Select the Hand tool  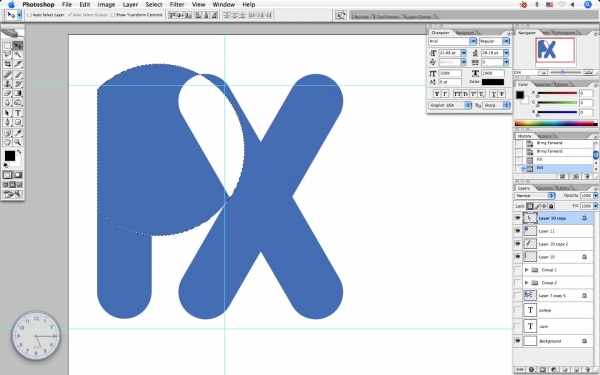(x=7, y=142)
